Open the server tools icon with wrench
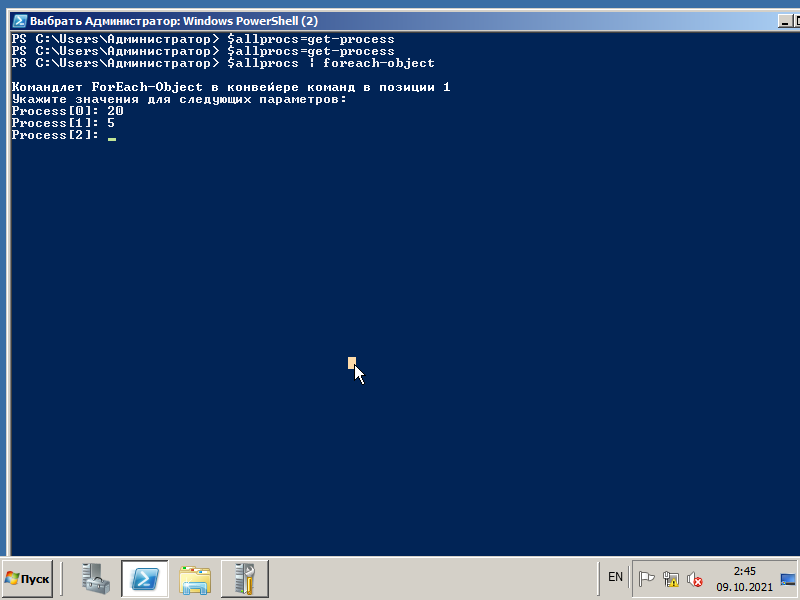The width and height of the screenshot is (800, 600). 245,579
